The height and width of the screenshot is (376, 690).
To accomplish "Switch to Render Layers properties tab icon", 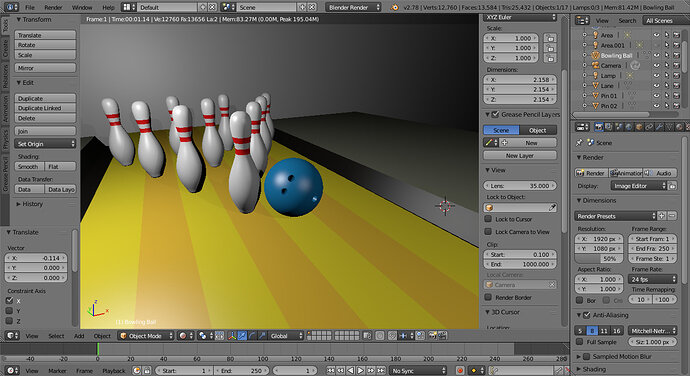I will point(609,127).
